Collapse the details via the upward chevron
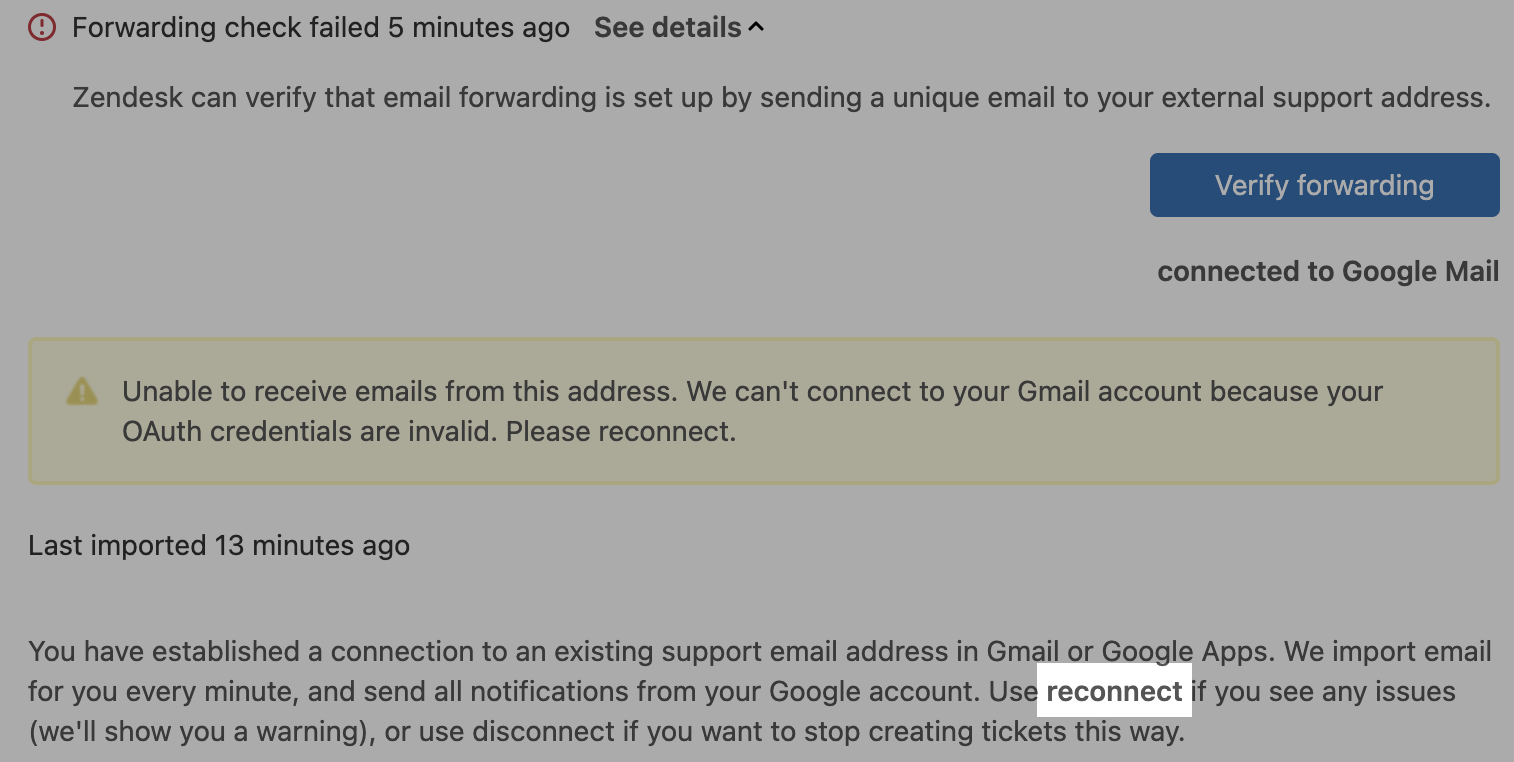 (x=756, y=26)
